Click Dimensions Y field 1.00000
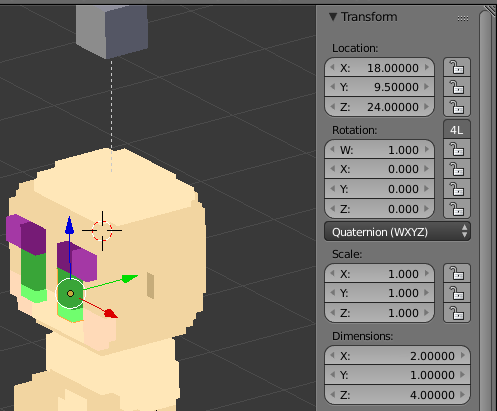Image resolution: width=497 pixels, height=411 pixels. [x=397, y=375]
